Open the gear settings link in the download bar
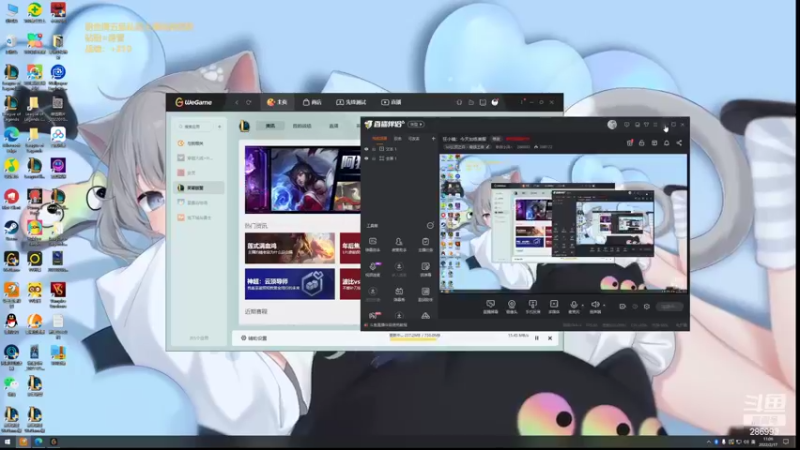This screenshot has height=450, width=800. (254, 338)
